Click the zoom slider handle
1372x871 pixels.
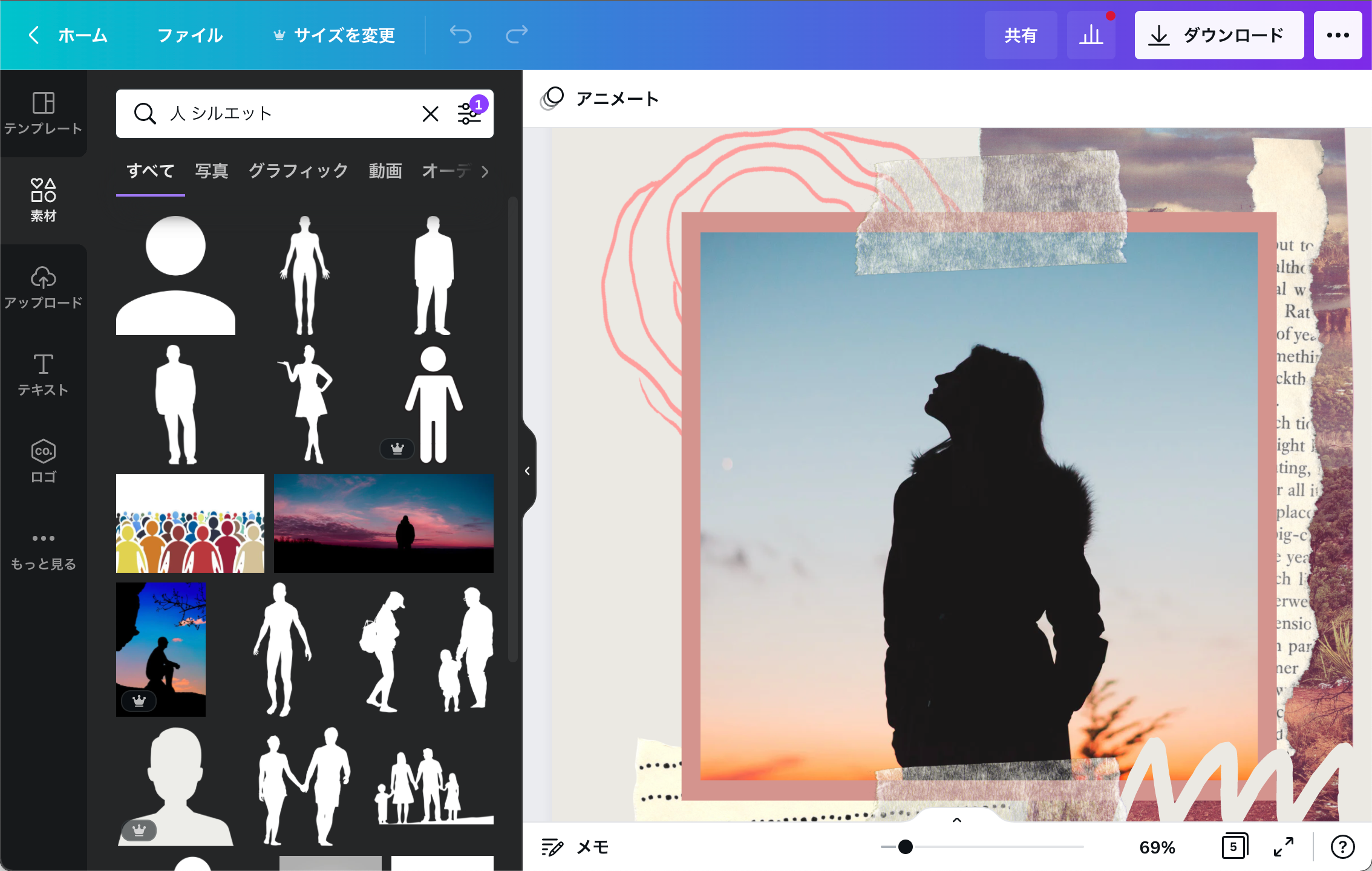(x=905, y=847)
